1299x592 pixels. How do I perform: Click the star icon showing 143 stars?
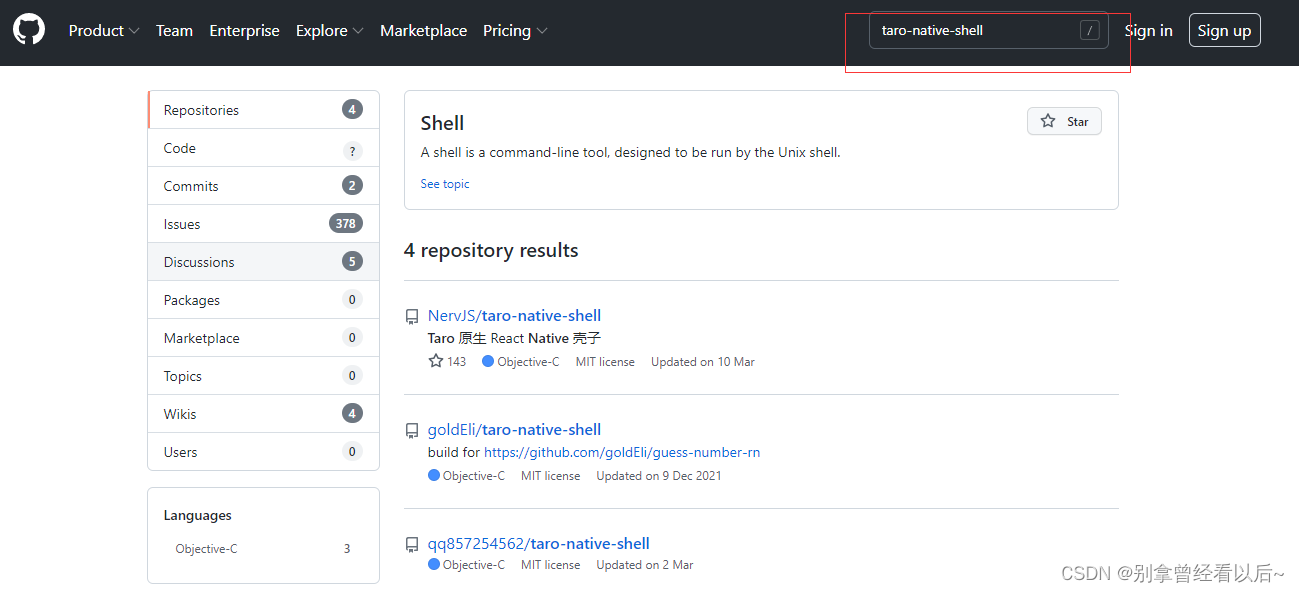[x=436, y=361]
